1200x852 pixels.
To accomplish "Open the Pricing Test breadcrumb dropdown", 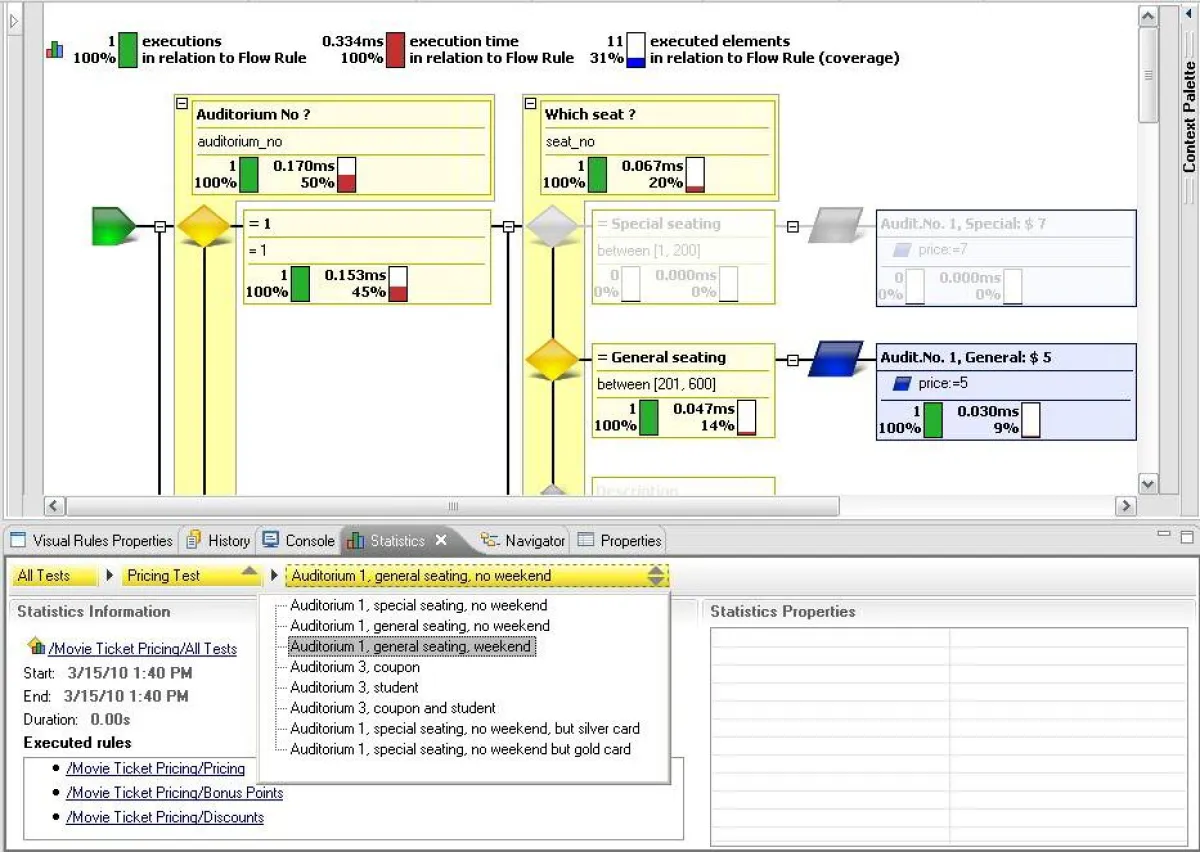I will click(x=250, y=571).
